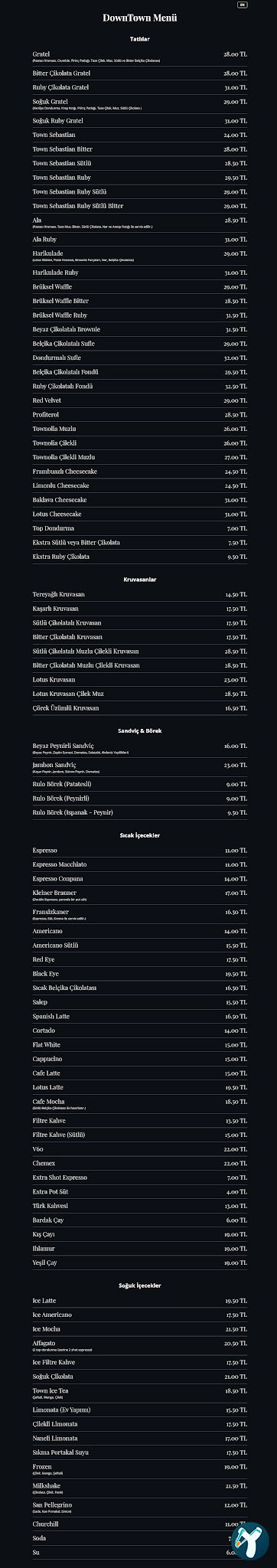This screenshot has width=277, height=1568.
Task: Select the Gratel dessert item
Action: 139,56
